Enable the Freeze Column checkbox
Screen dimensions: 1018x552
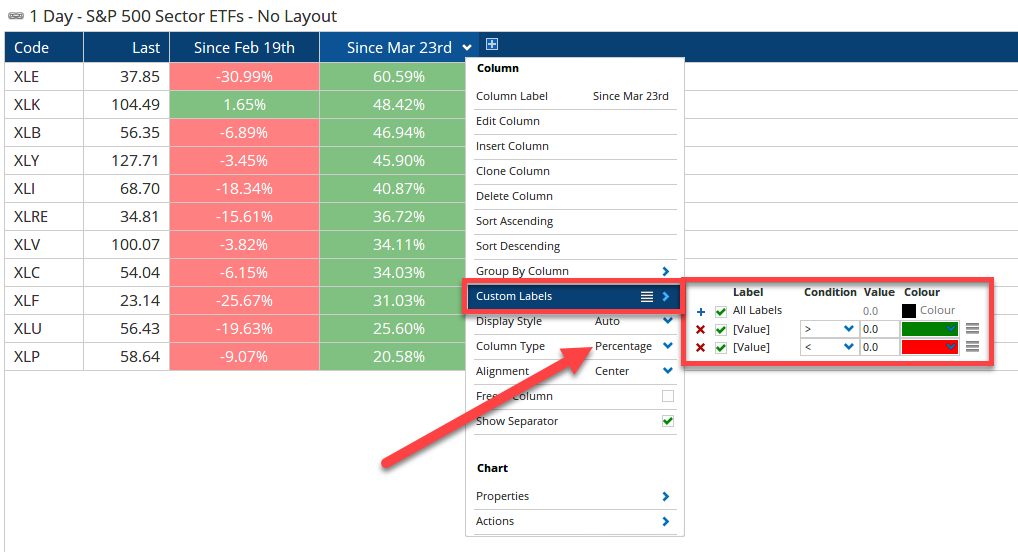point(667,396)
